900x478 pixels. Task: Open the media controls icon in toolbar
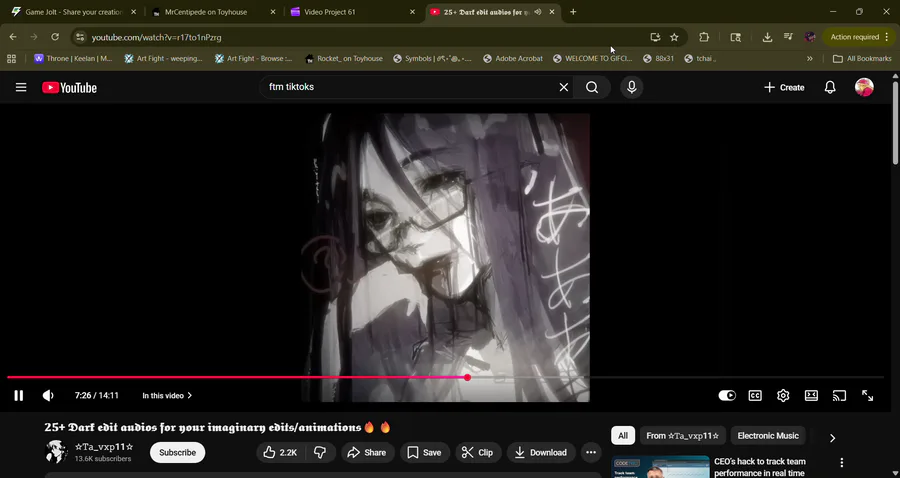pos(788,37)
